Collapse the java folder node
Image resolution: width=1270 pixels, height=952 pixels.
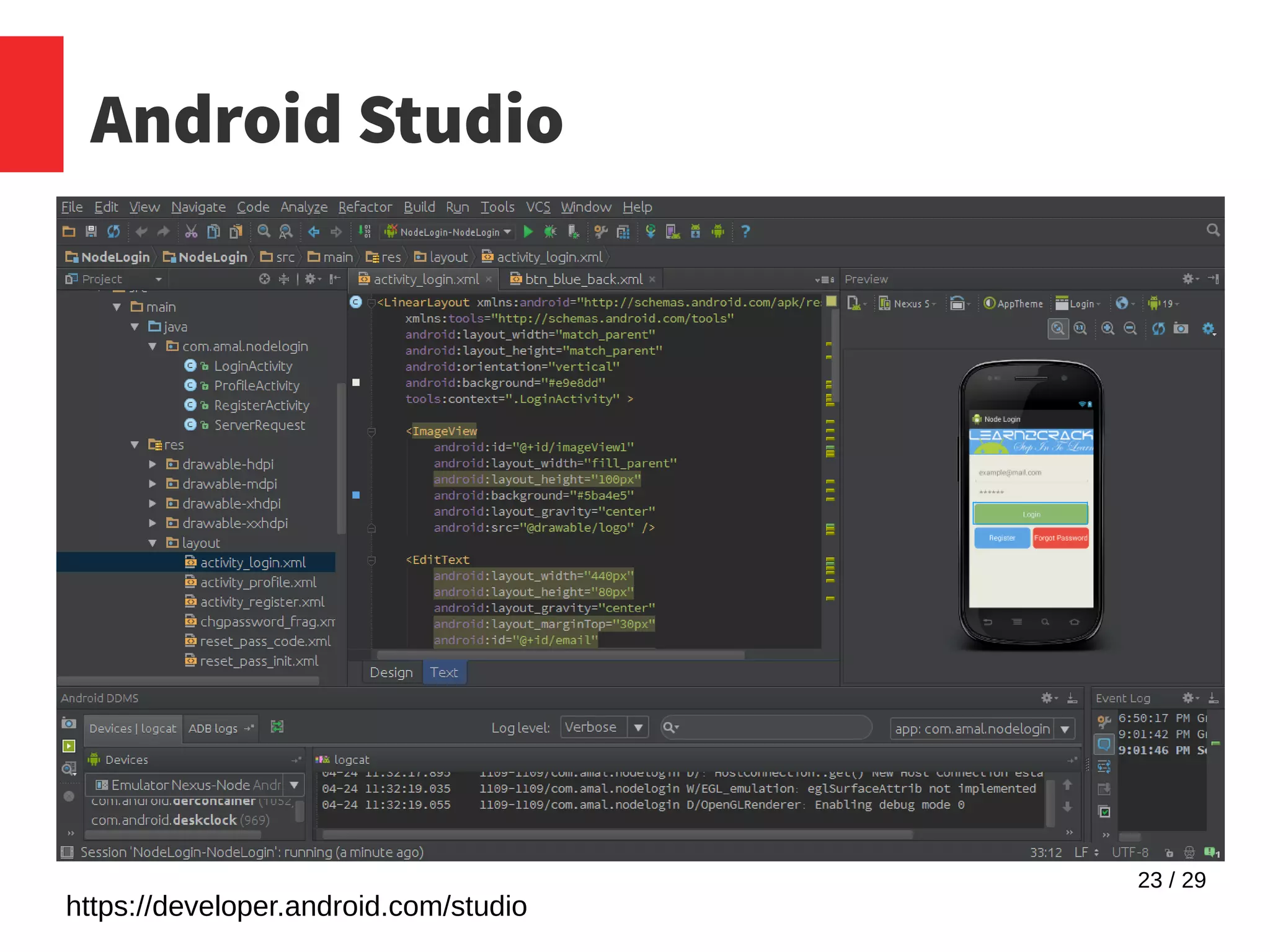click(x=135, y=327)
